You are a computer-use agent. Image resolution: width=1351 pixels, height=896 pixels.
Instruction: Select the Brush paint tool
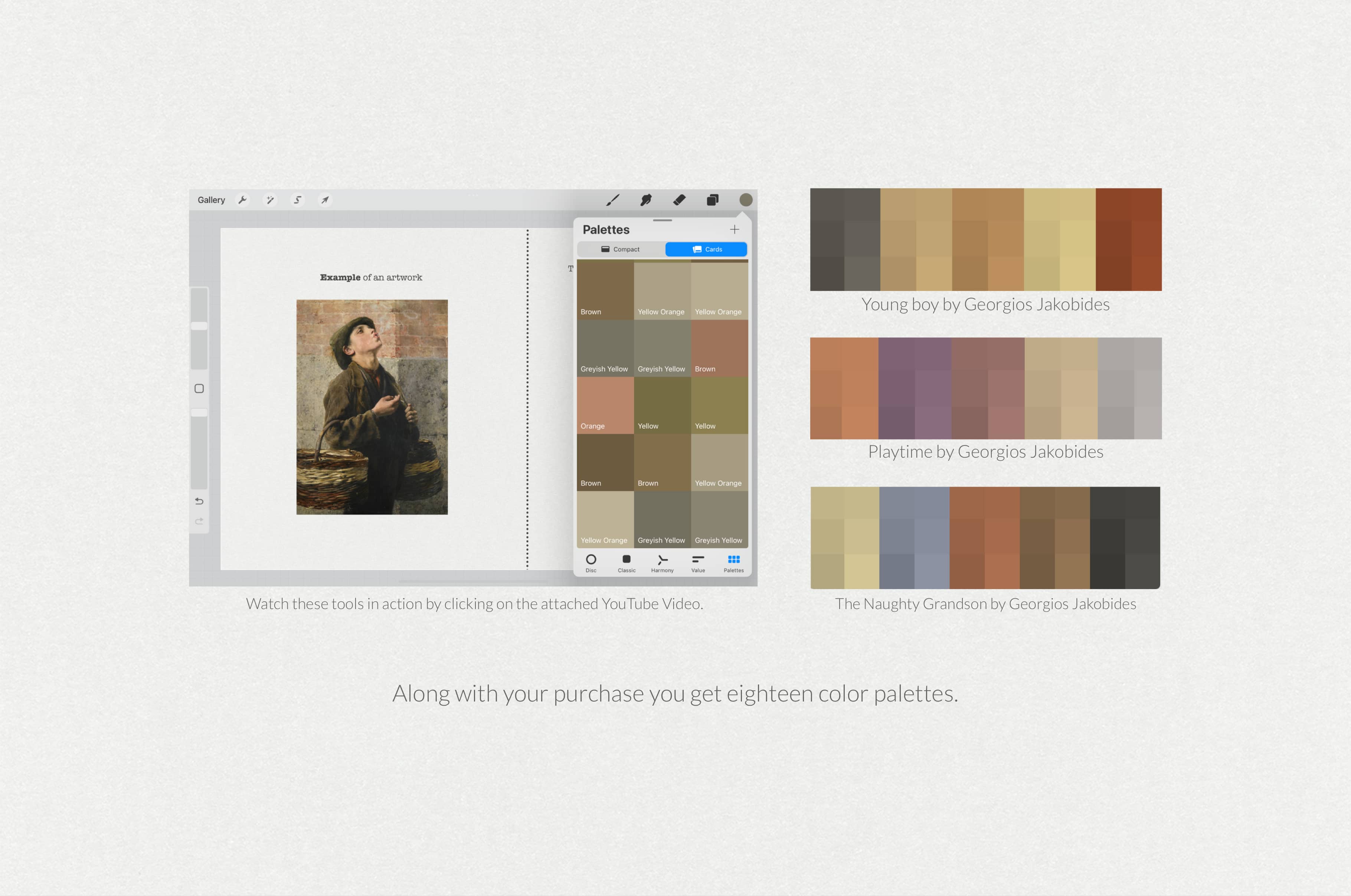[612, 200]
